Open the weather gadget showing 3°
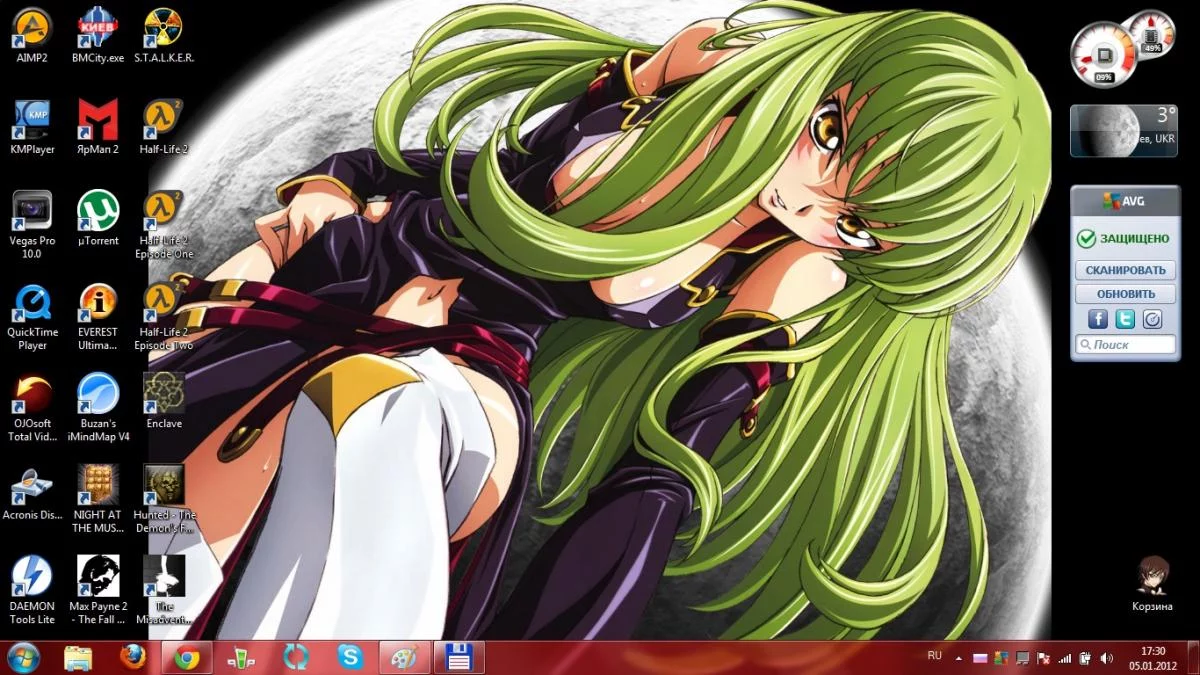Screen dimensions: 1200x675 1123,131
